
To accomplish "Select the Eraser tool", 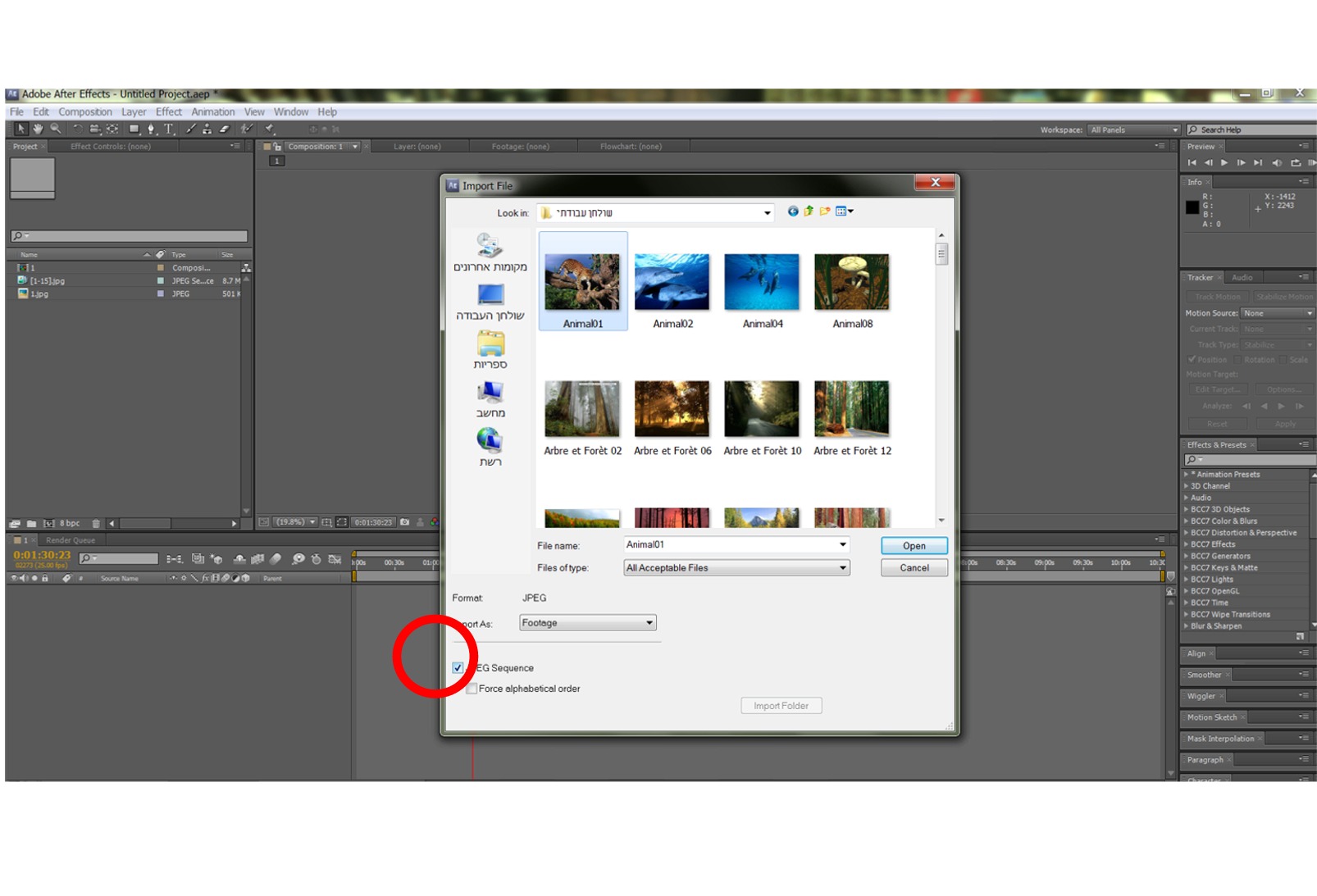I will click(224, 129).
